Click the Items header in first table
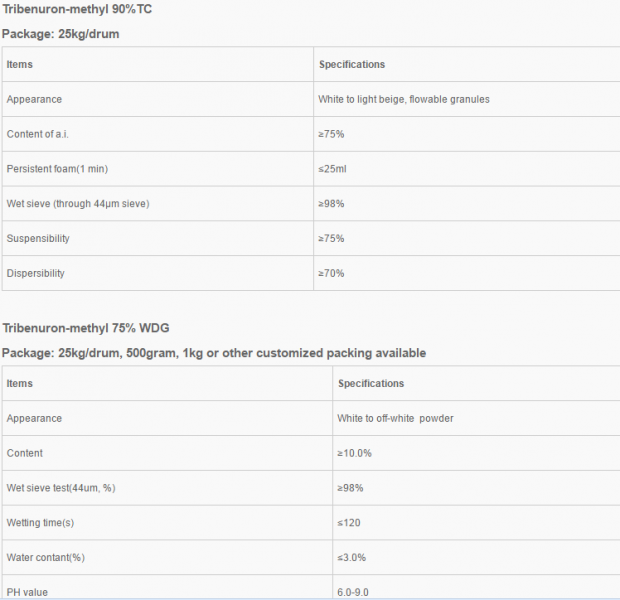620x600 pixels. 20,64
